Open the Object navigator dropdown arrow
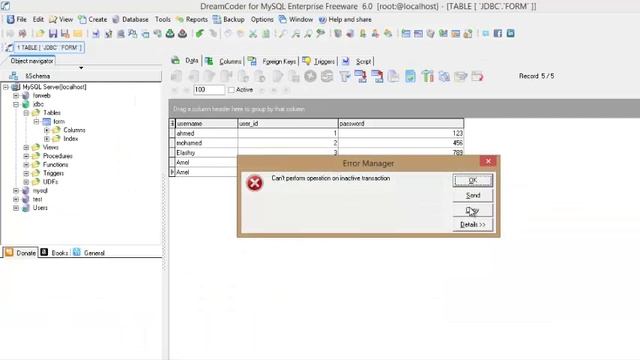 [x=81, y=68]
